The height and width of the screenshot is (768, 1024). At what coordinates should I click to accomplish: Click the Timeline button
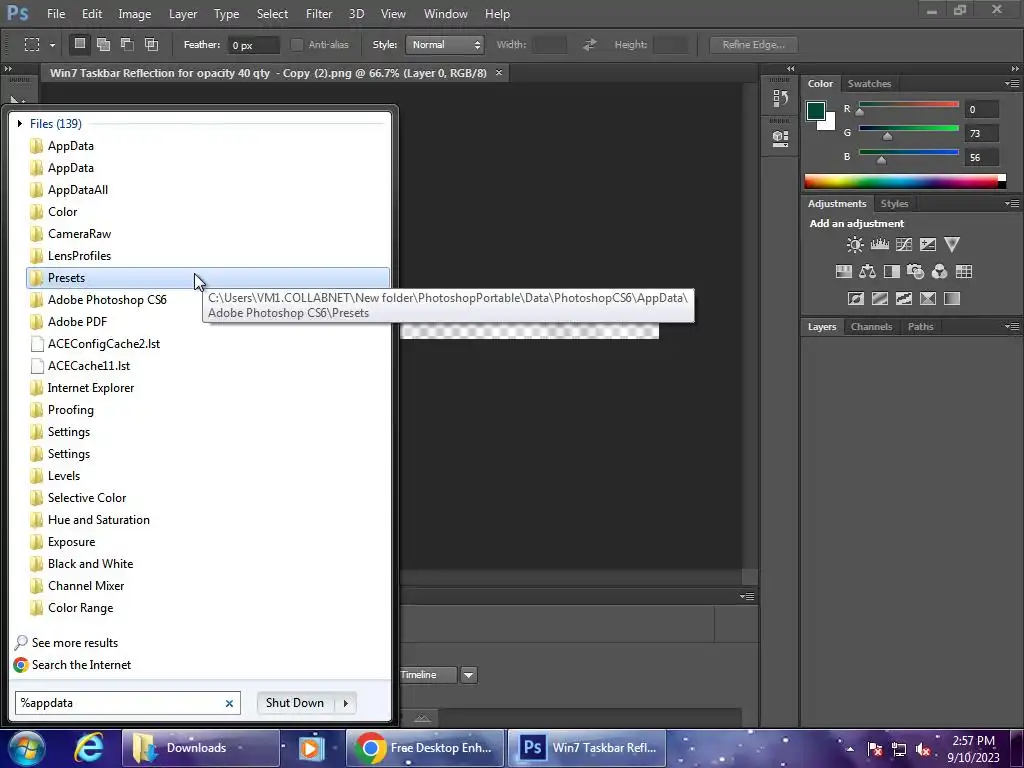coord(428,675)
